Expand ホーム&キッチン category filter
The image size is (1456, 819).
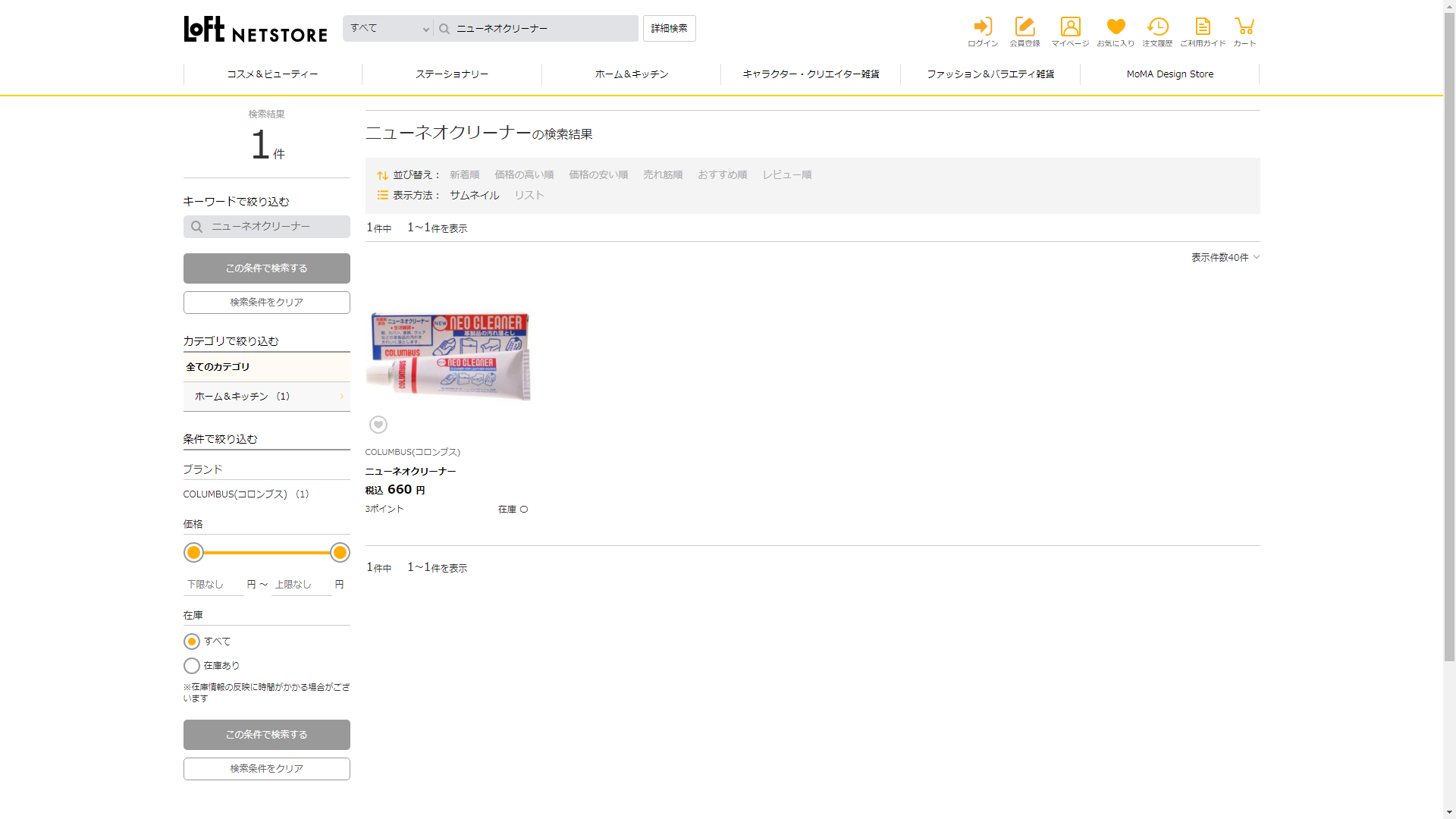click(x=266, y=397)
